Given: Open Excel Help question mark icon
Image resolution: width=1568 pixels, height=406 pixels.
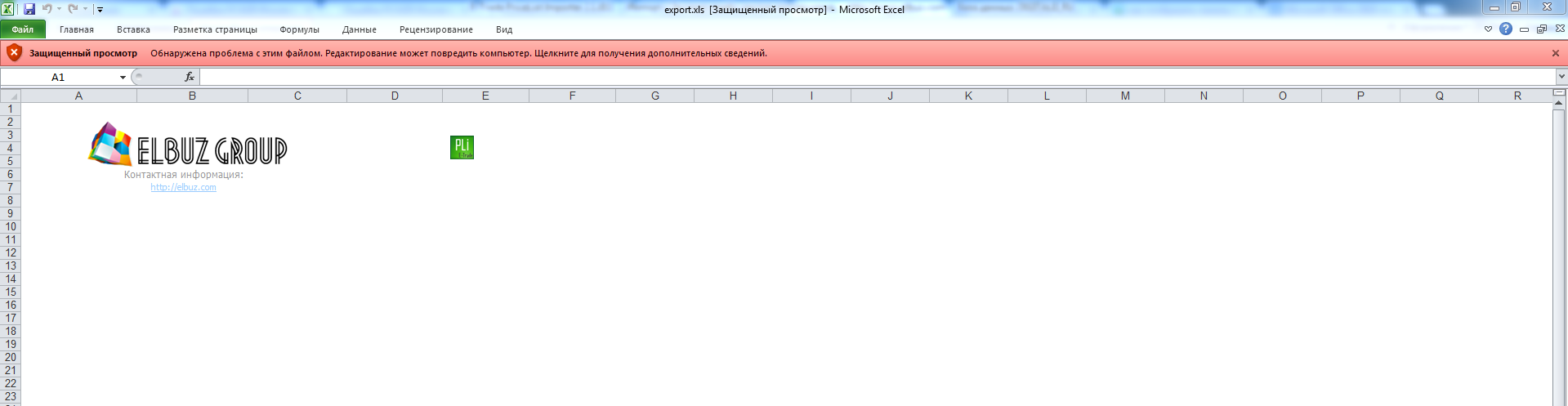Looking at the screenshot, I should (1505, 29).
